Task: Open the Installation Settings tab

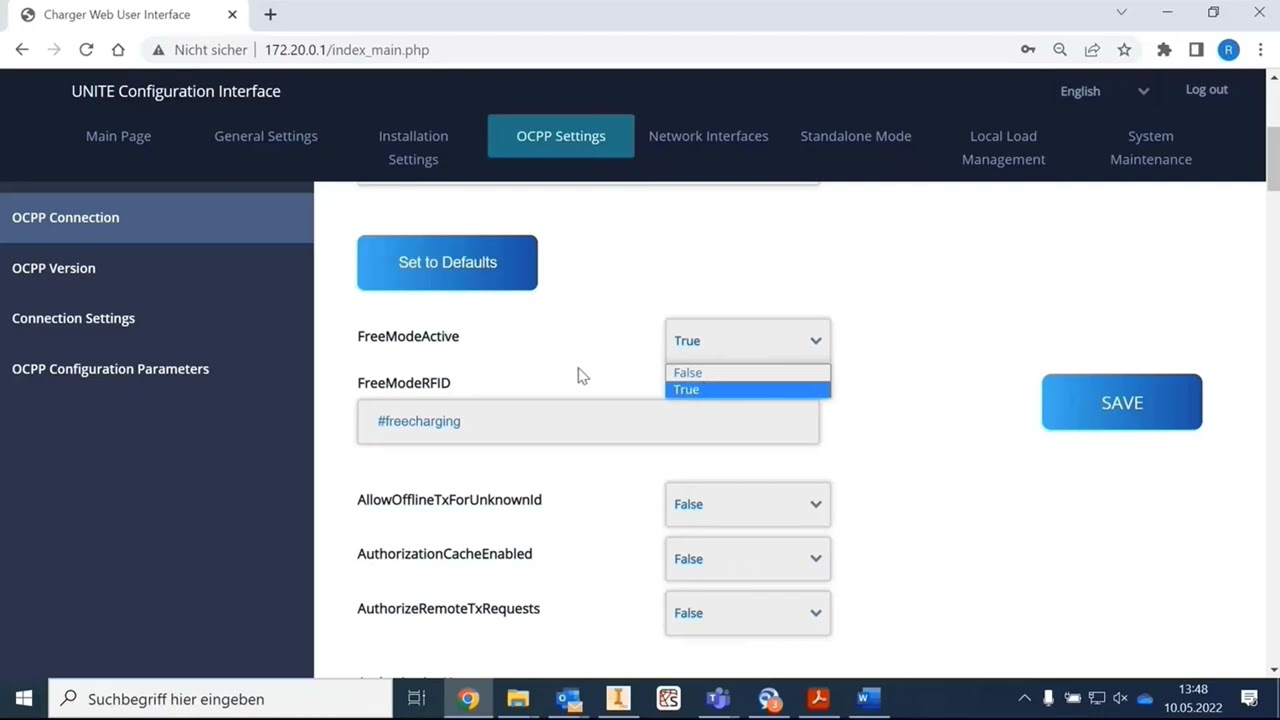Action: pos(413,147)
